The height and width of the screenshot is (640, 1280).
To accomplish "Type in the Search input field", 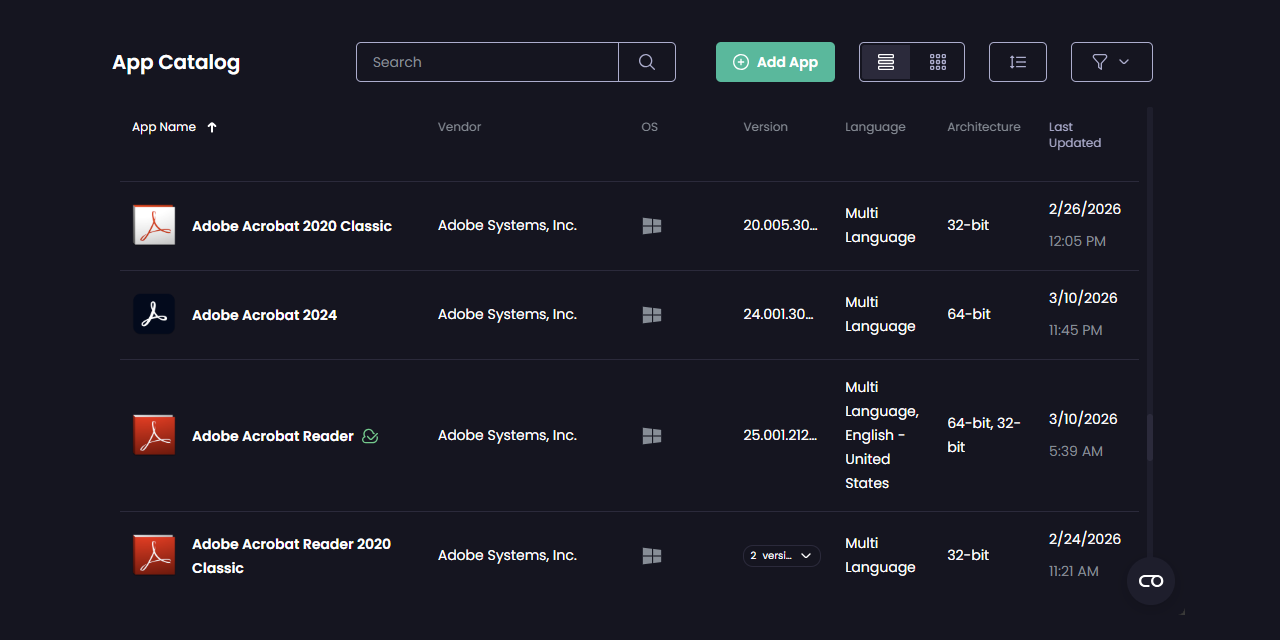I will pyautogui.click(x=487, y=62).
